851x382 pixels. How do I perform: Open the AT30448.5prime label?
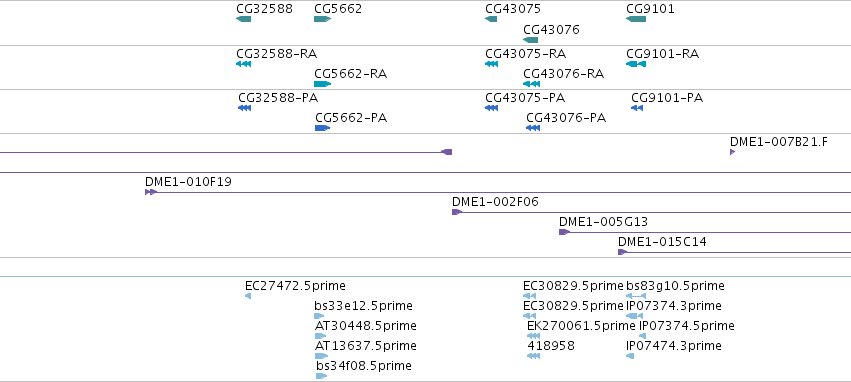366,326
